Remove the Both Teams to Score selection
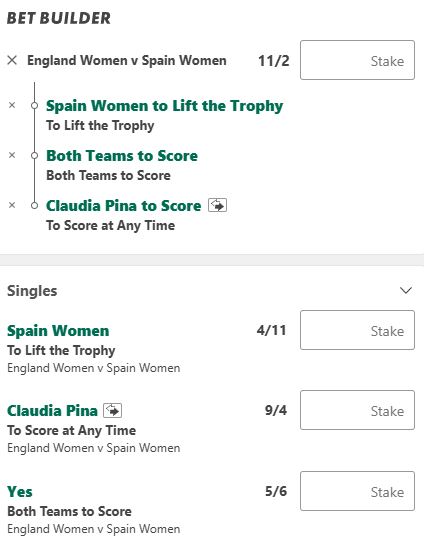424x547 pixels. [12, 155]
